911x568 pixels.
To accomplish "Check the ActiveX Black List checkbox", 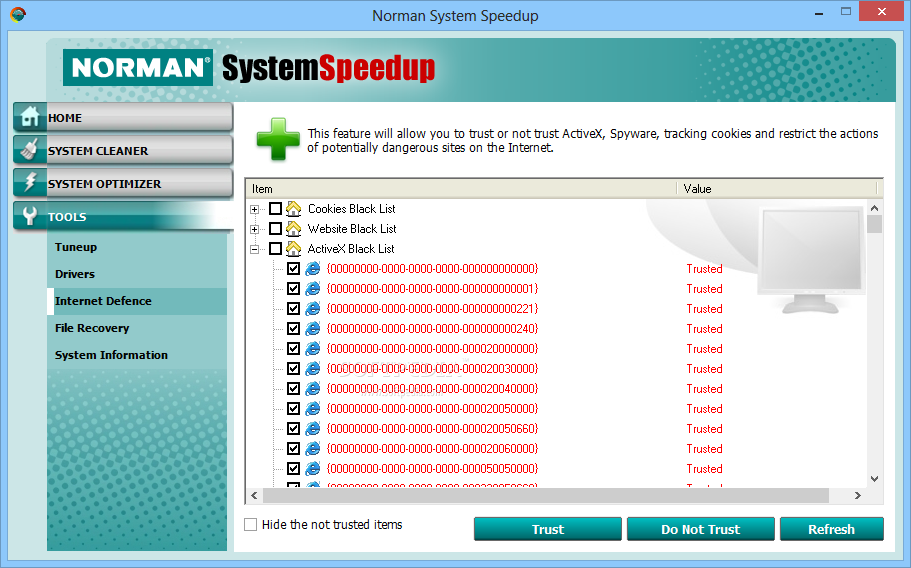I will (x=275, y=249).
